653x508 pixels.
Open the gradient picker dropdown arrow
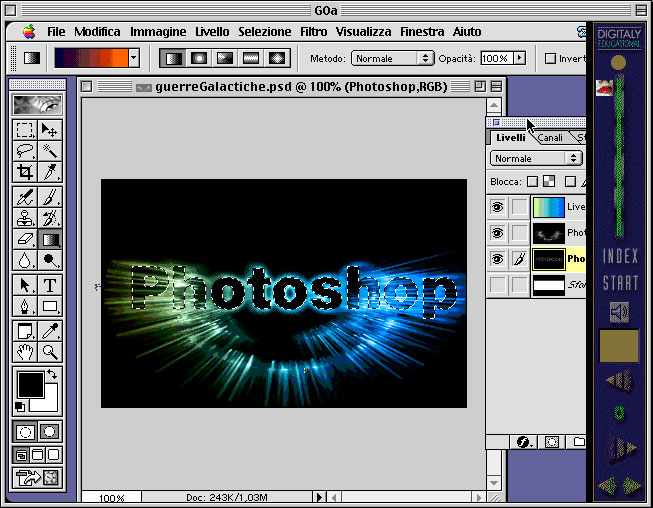(134, 57)
